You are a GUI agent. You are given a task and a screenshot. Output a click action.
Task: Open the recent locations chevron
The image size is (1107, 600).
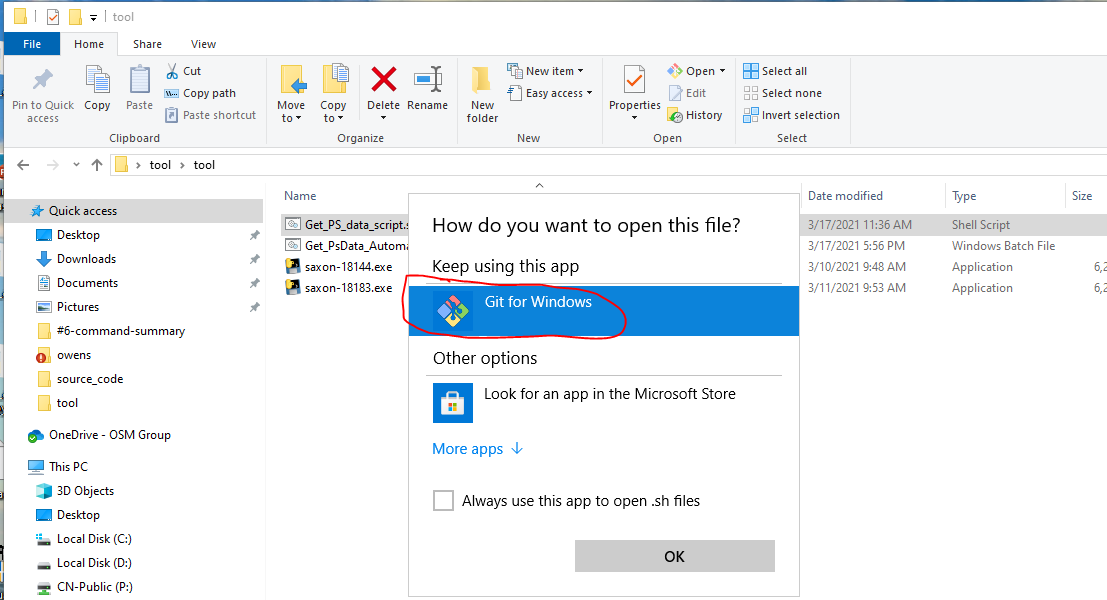[x=76, y=165]
